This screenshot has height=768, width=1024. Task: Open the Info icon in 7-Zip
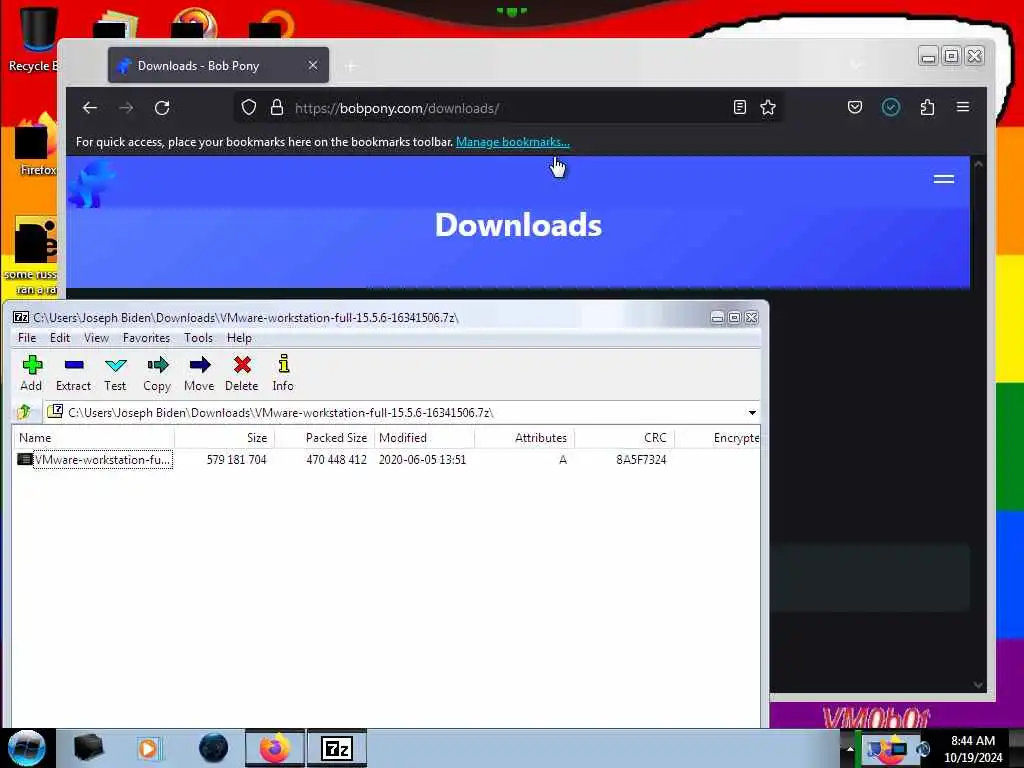click(283, 373)
